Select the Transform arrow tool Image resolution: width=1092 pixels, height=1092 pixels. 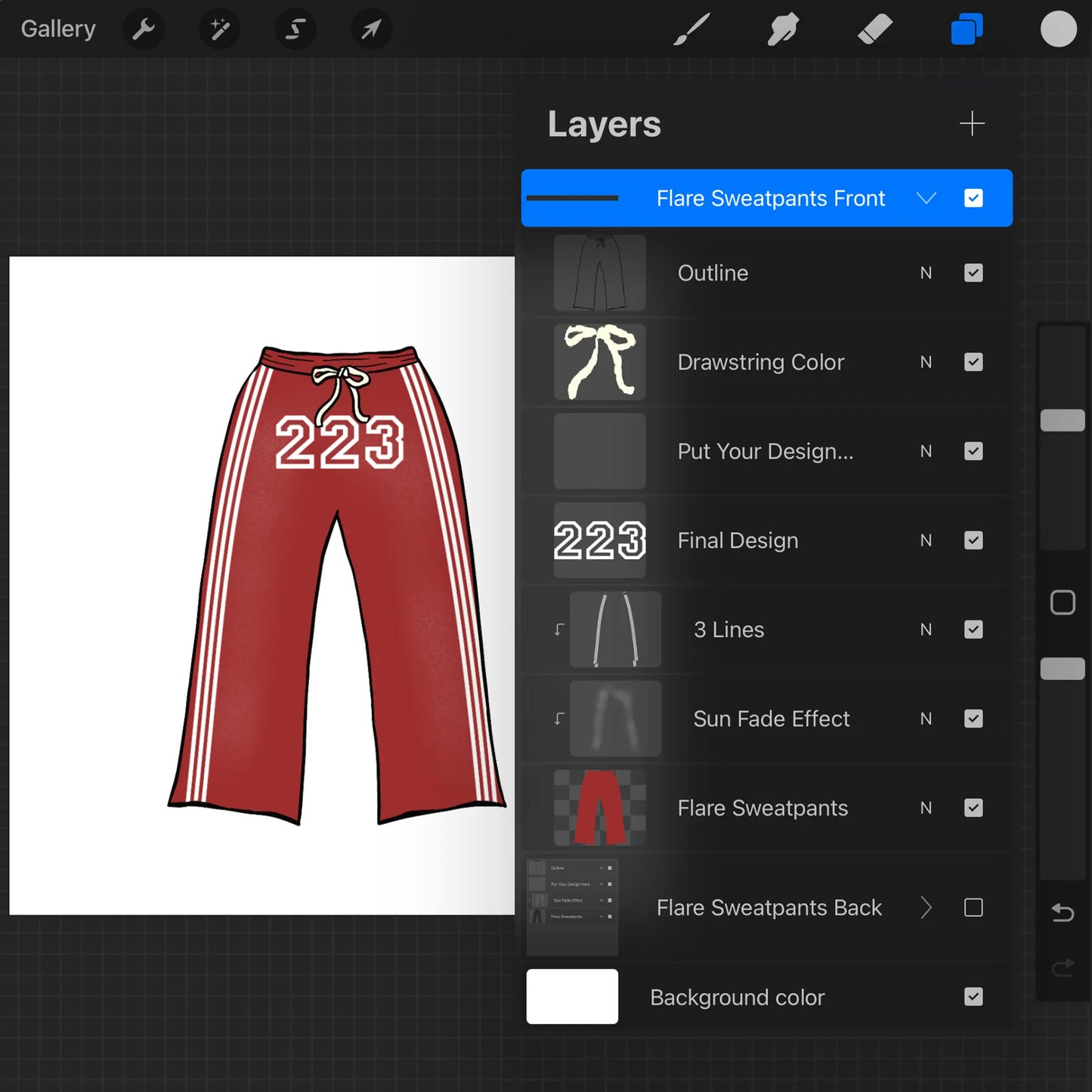point(370,29)
